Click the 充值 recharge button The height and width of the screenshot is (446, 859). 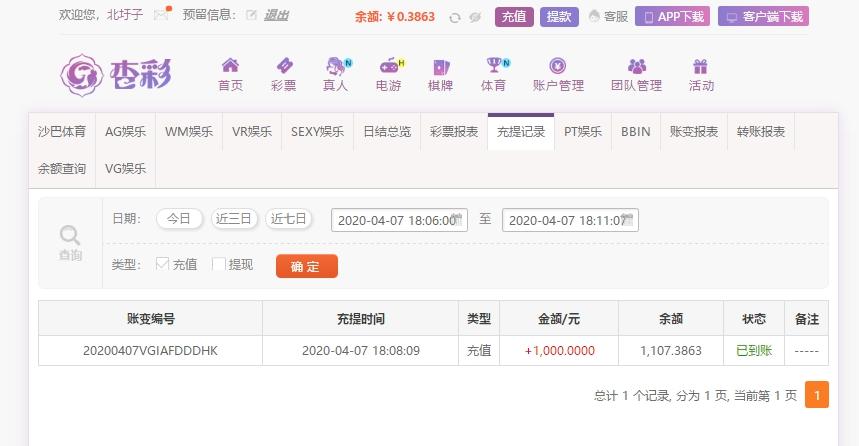tap(514, 16)
